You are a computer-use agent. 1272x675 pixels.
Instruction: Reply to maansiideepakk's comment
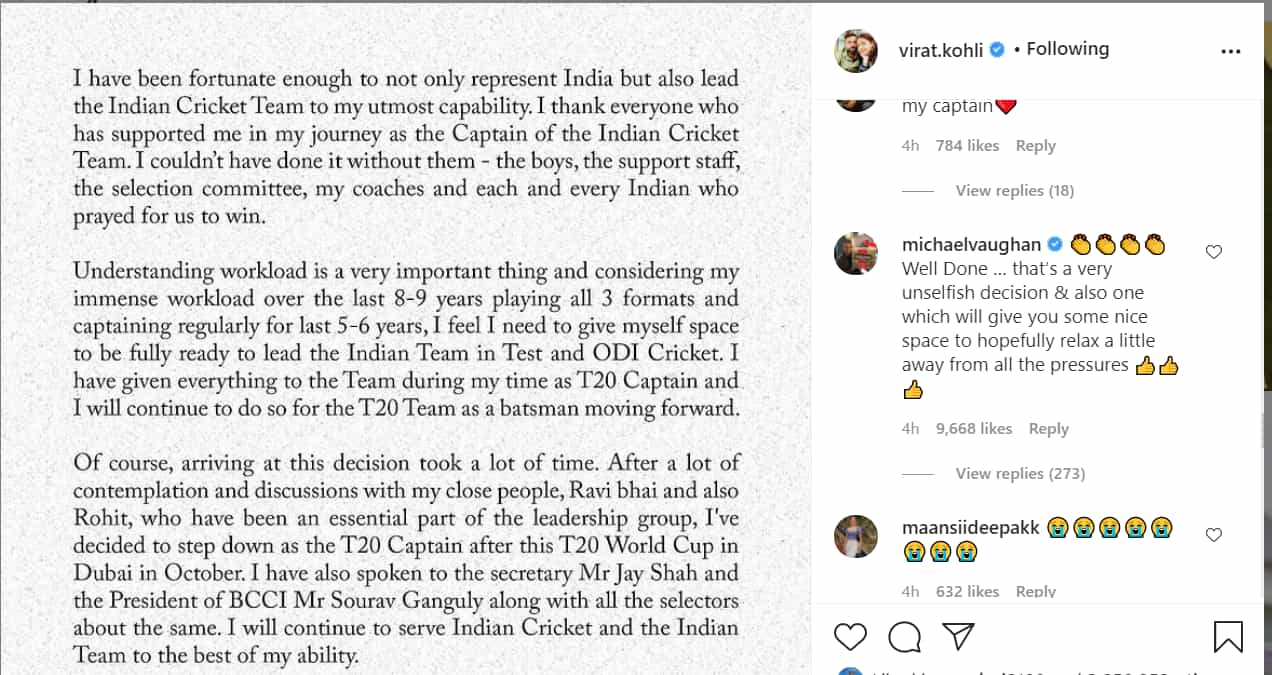pos(1035,591)
